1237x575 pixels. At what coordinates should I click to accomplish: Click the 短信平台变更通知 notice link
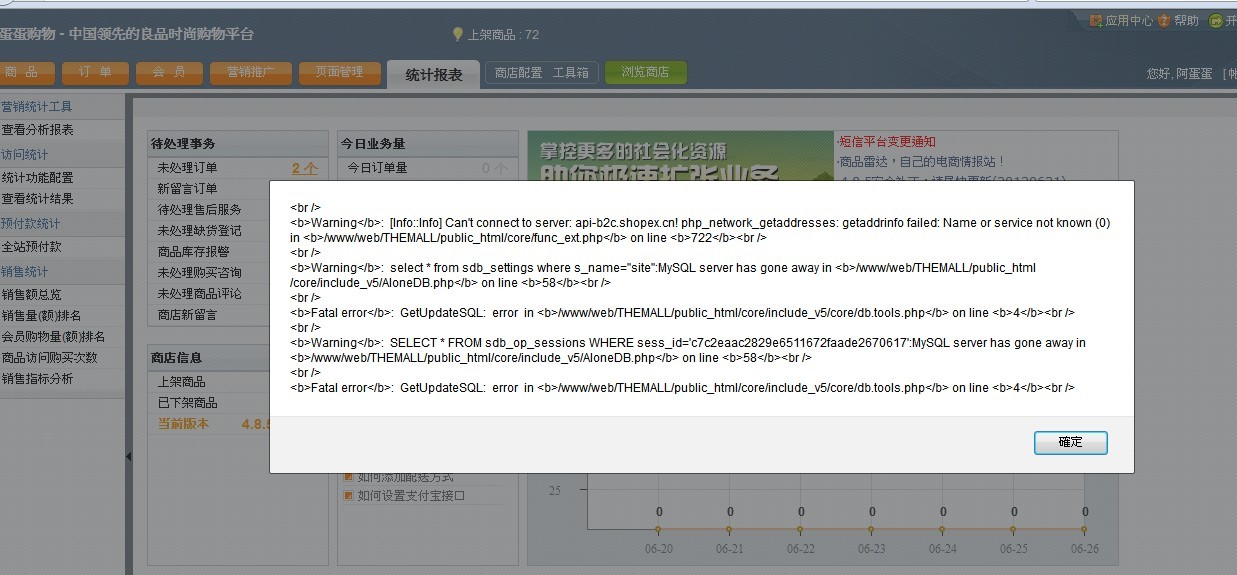[887, 142]
